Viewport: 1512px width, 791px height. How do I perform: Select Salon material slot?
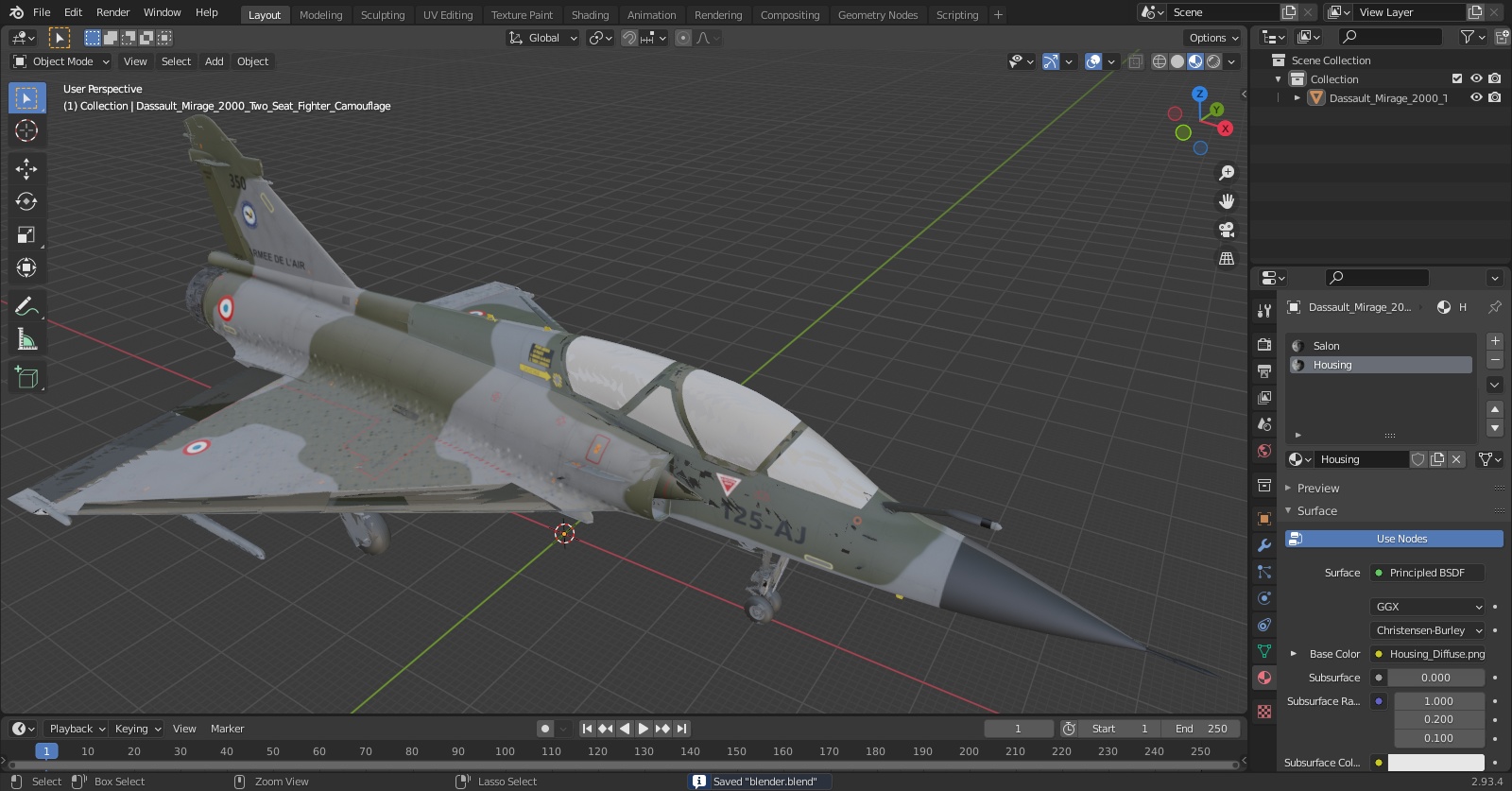pyautogui.click(x=1381, y=346)
